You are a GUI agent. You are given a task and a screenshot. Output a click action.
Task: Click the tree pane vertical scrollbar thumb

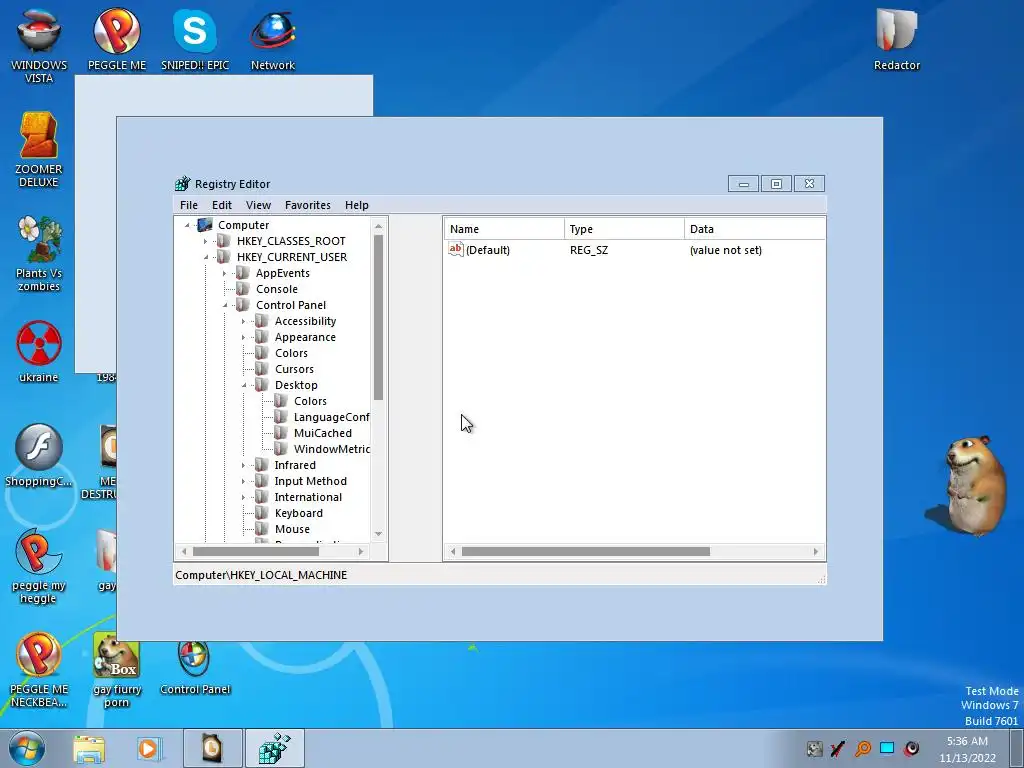pyautogui.click(x=378, y=317)
